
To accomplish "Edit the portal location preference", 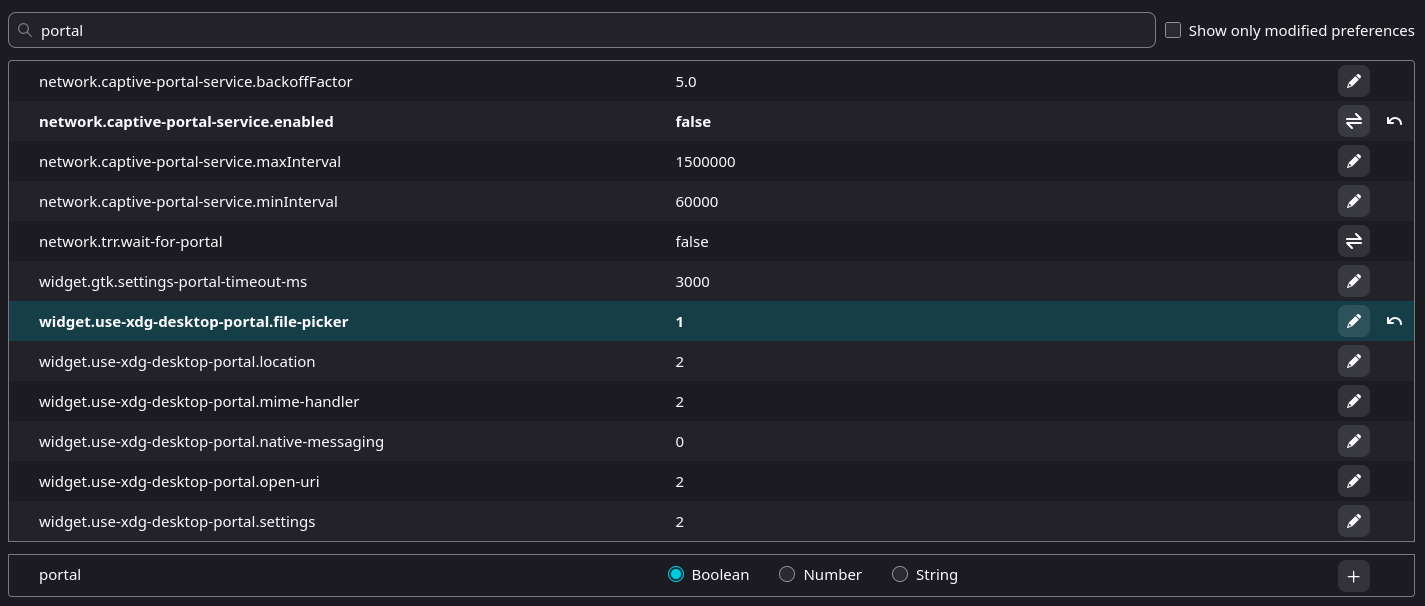I will click(x=1353, y=361).
